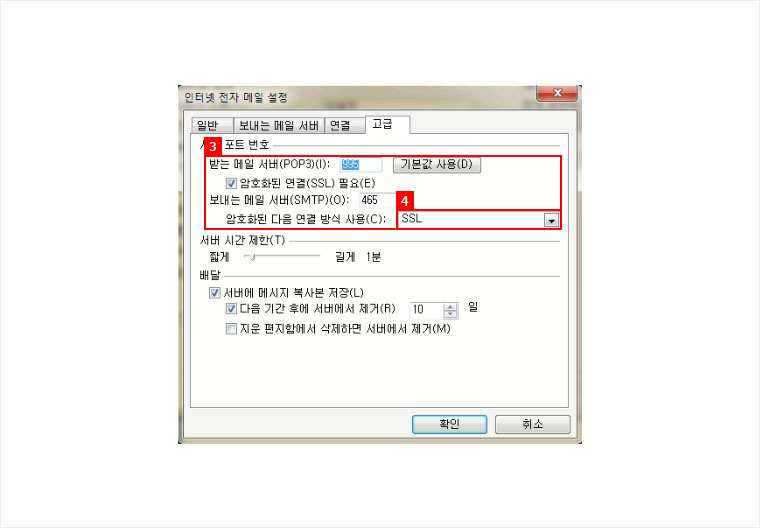Click the POP3 port number field
The image size is (760, 528).
[361, 164]
